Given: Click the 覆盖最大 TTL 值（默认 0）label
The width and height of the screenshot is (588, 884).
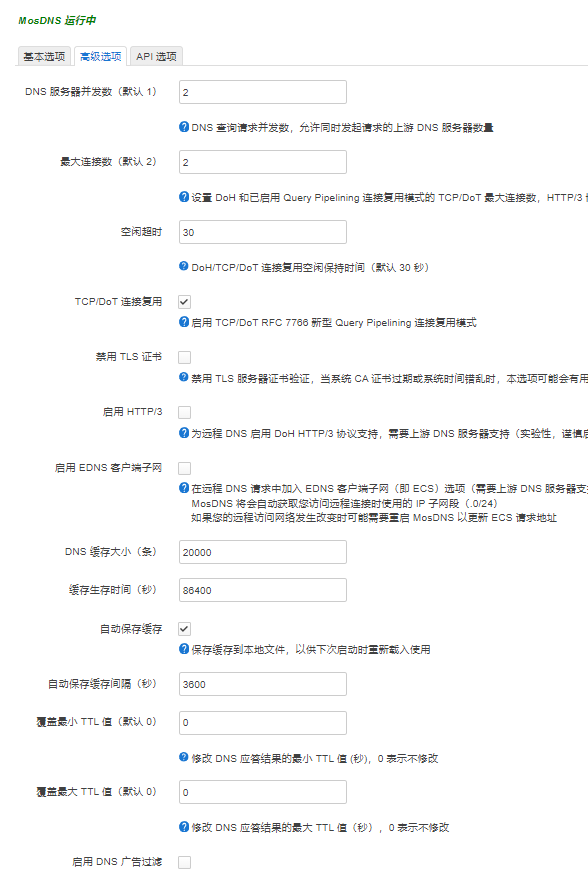Looking at the screenshot, I should click(99, 792).
